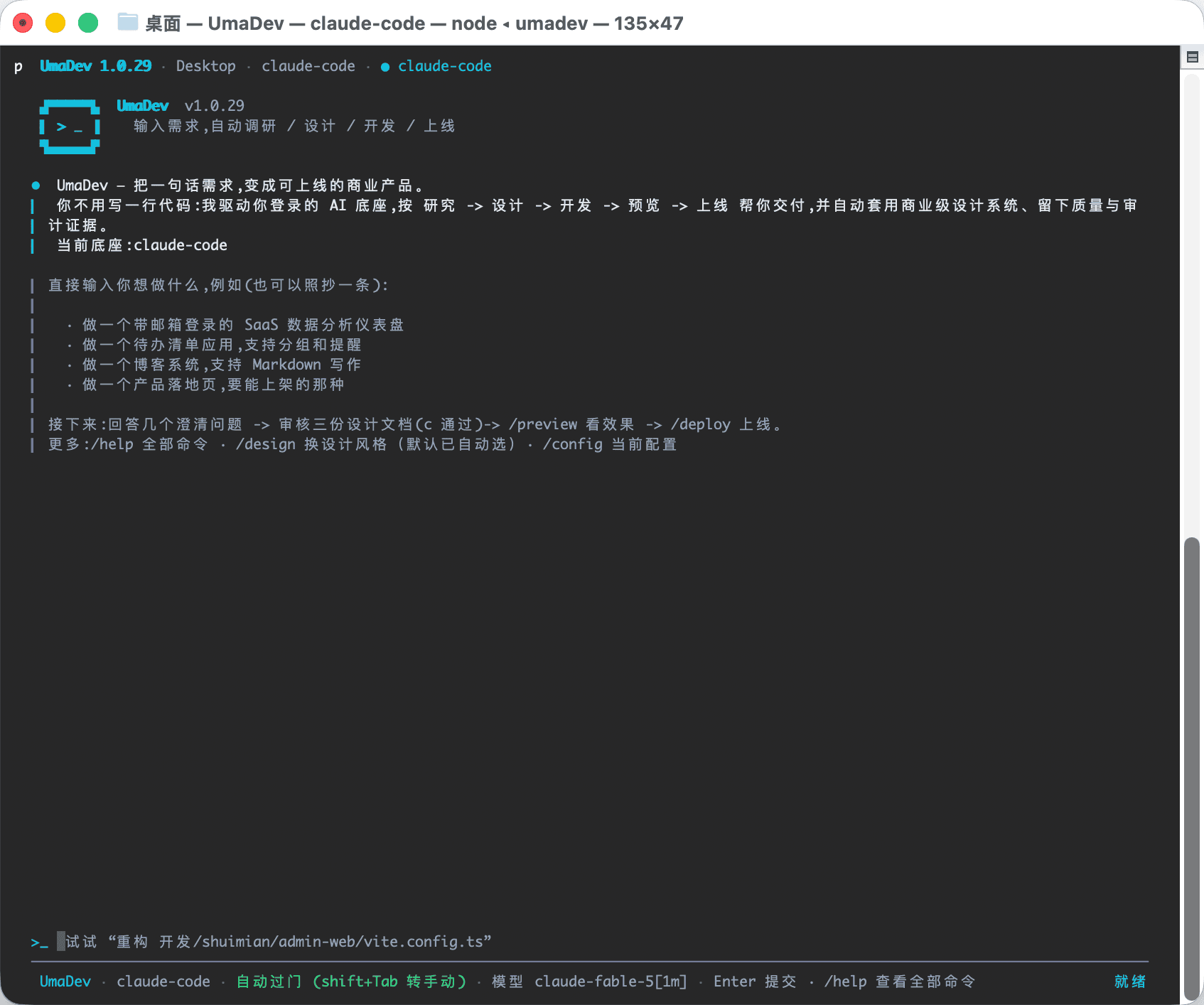Click "/design 换设计风格" command text
The width and height of the screenshot is (1204, 1005).
311,444
